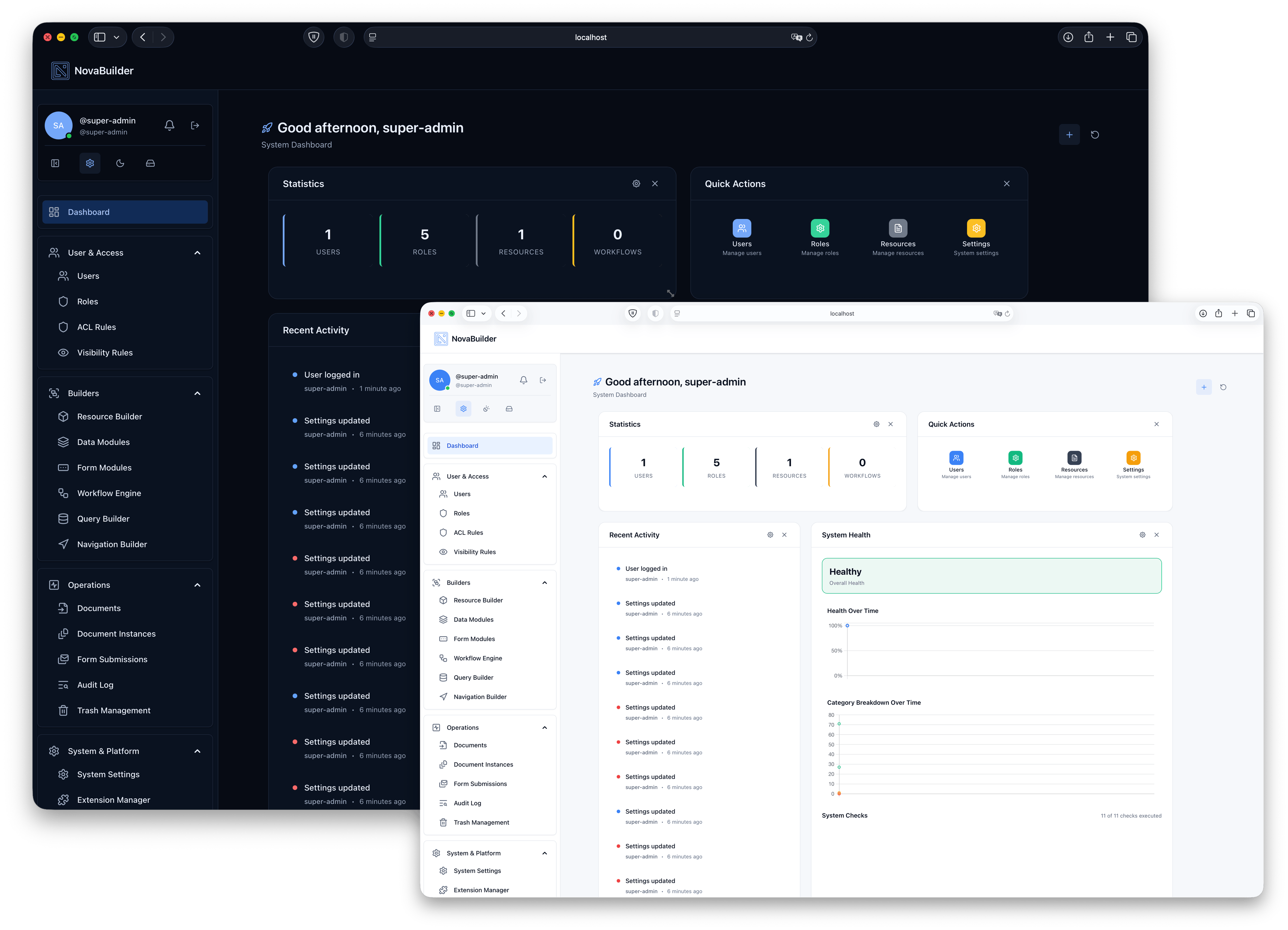
Task: Click the localhost address bar
Action: 590,37
